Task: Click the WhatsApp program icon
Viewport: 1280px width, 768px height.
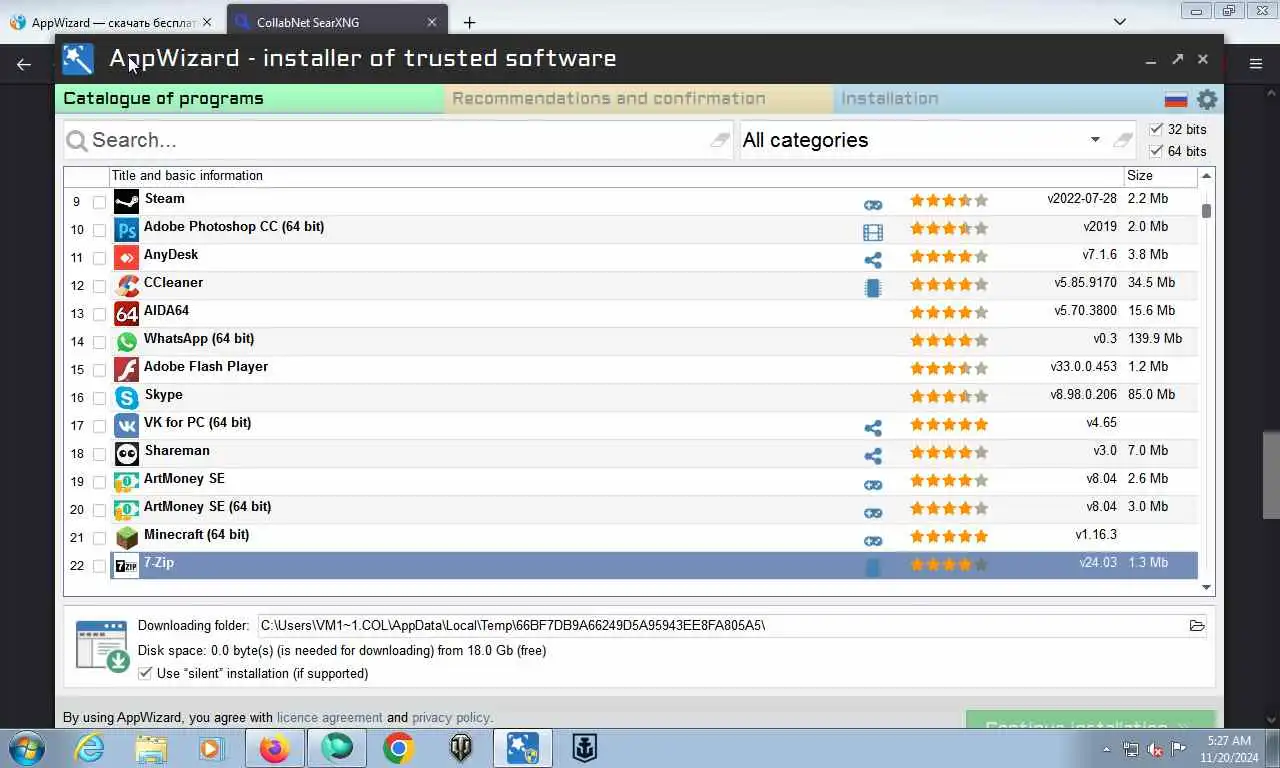Action: pyautogui.click(x=126, y=342)
